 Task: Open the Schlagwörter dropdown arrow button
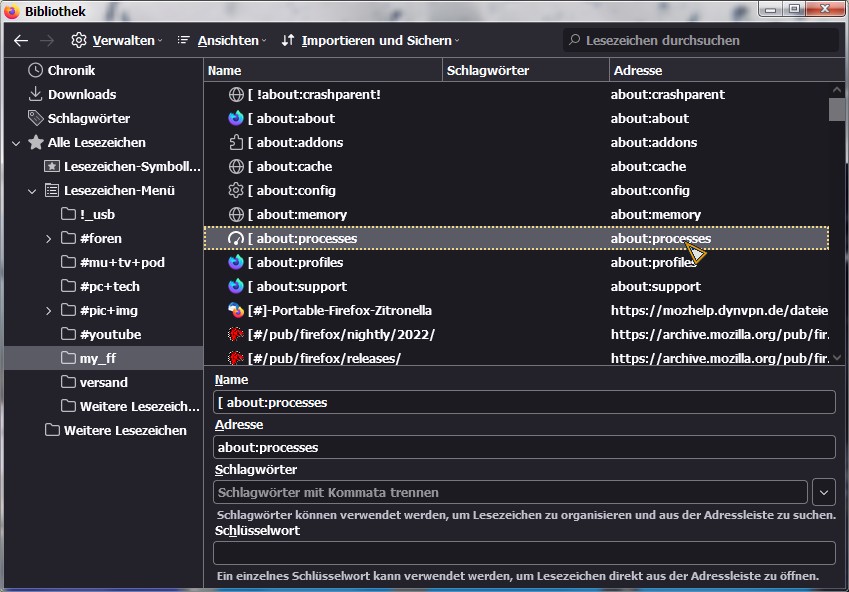(824, 492)
